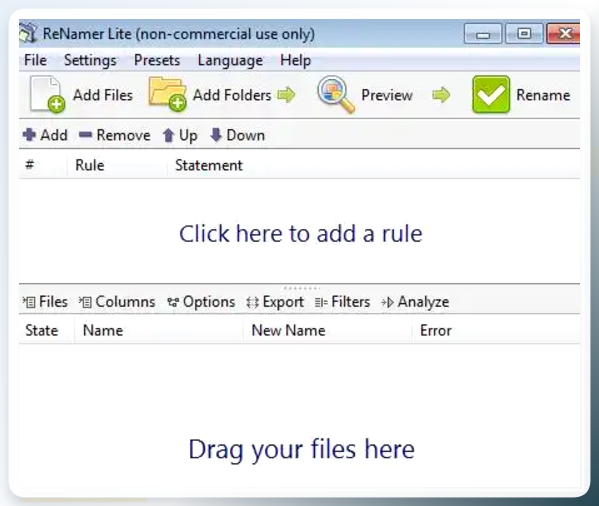
Task: Click the Add rule plus icon
Action: (29, 135)
